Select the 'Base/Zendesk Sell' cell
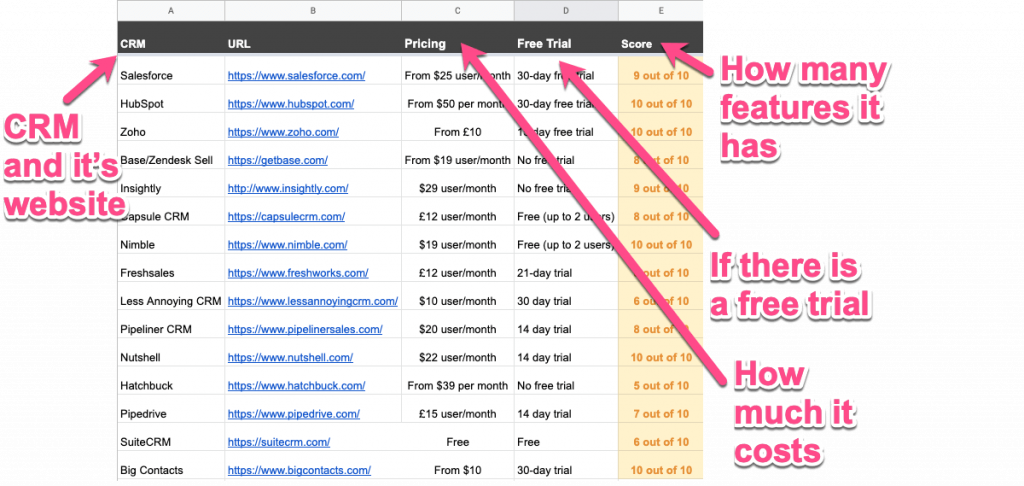 tap(171, 155)
